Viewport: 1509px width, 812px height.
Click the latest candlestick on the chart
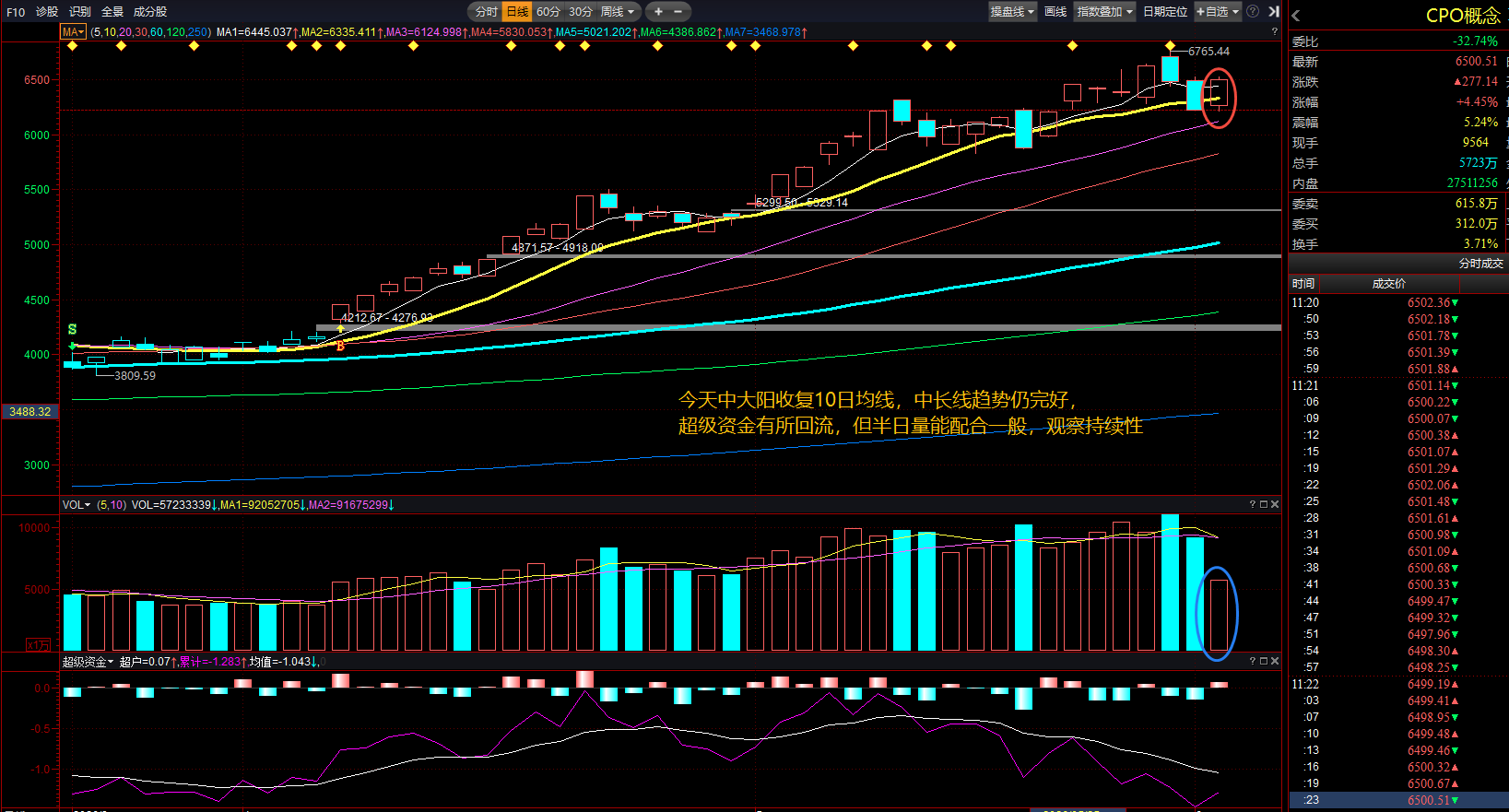(1219, 95)
